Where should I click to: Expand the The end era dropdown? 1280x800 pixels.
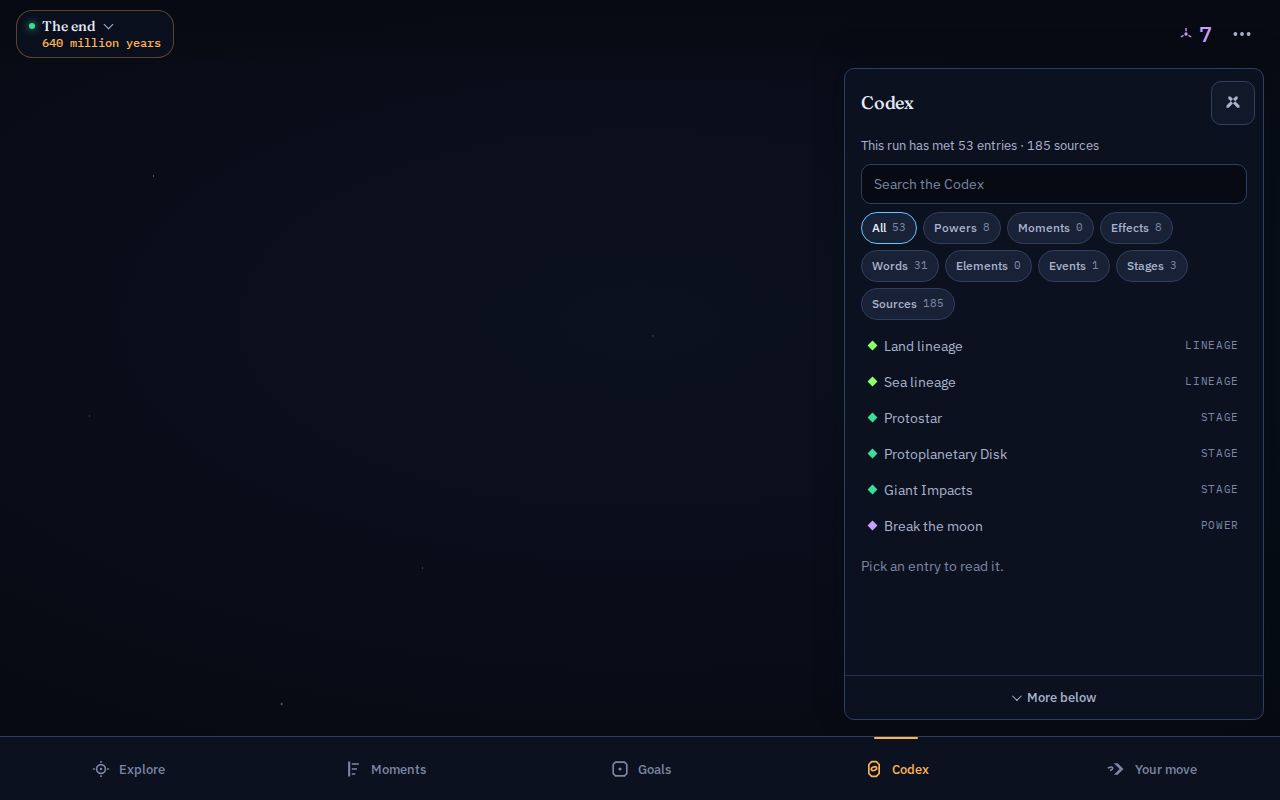click(x=95, y=34)
